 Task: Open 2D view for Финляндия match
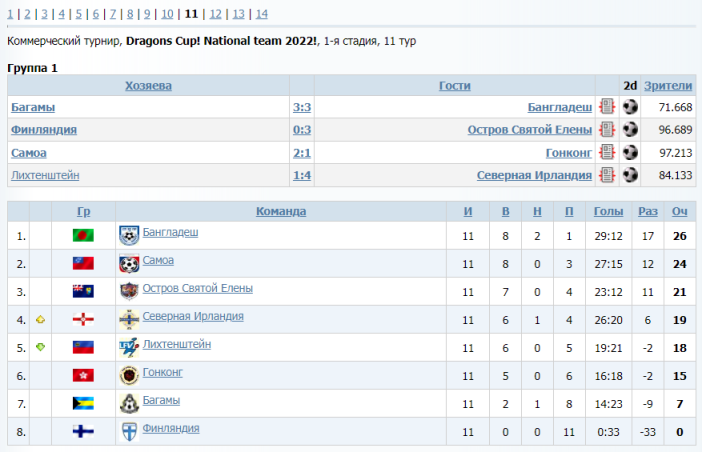(630, 130)
